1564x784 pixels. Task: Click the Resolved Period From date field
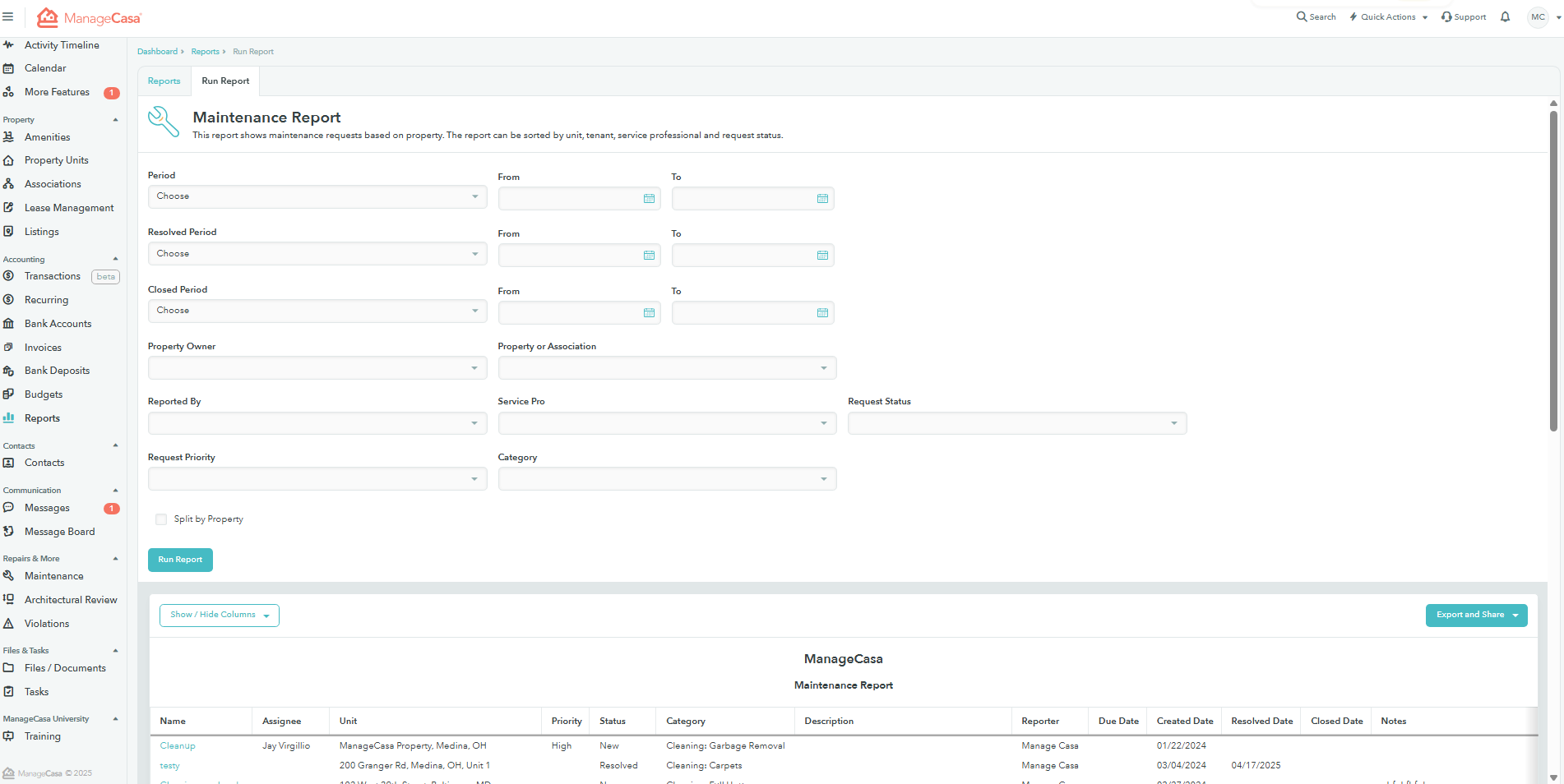pyautogui.click(x=579, y=256)
